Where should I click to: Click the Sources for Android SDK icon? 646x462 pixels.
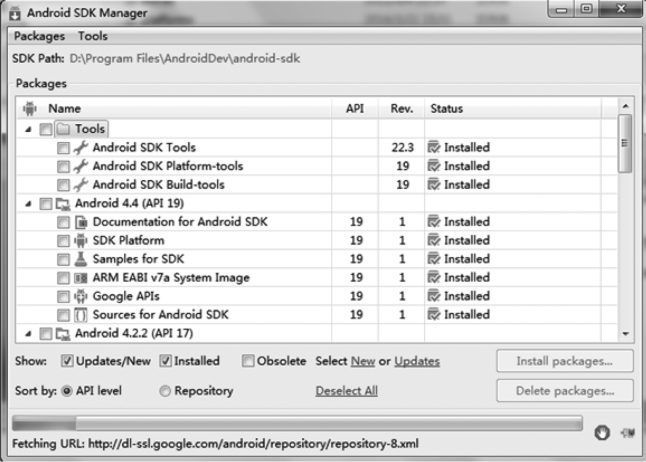tap(82, 315)
